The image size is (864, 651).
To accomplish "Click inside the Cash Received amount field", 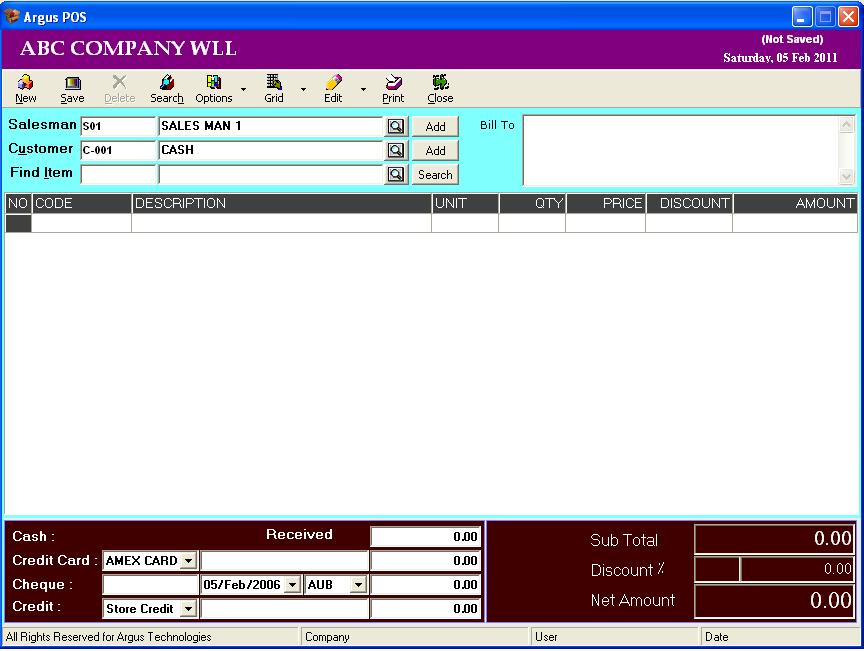I will [426, 536].
